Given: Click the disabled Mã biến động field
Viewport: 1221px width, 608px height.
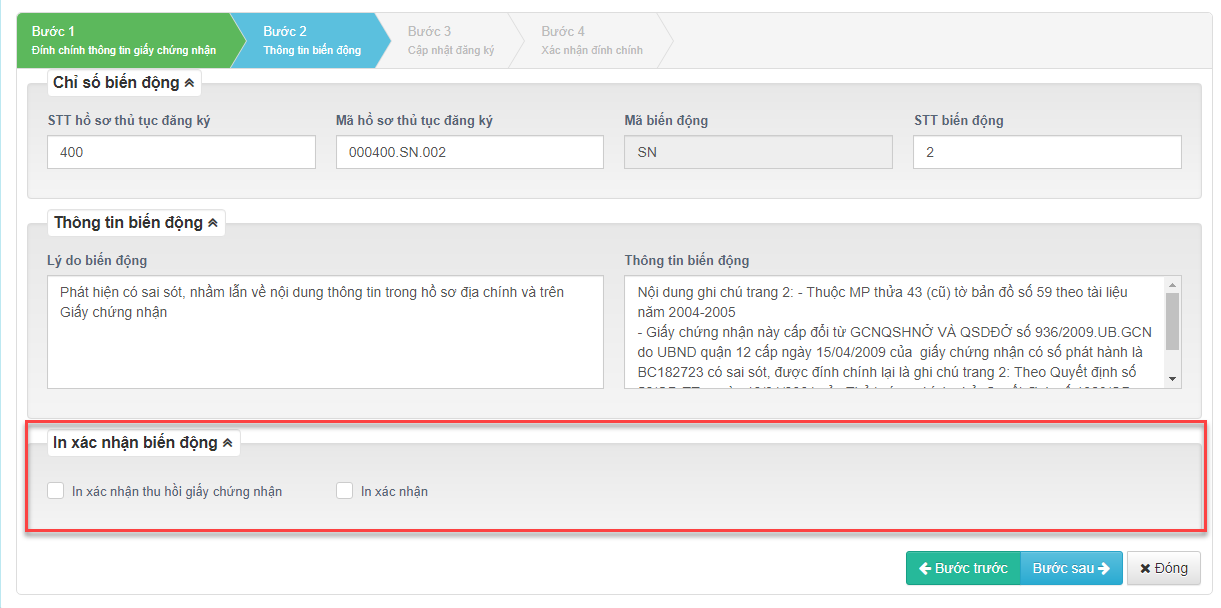Looking at the screenshot, I should coord(757,153).
